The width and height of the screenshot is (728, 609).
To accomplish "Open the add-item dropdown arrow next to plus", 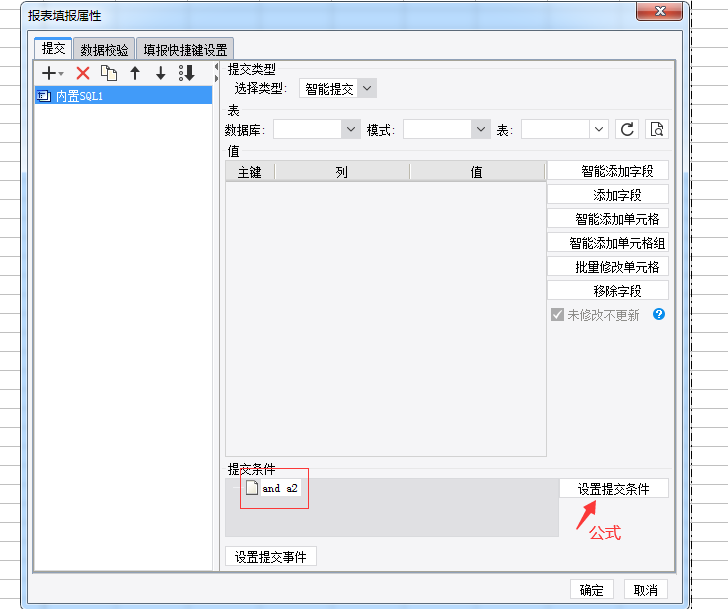I will (x=61, y=74).
